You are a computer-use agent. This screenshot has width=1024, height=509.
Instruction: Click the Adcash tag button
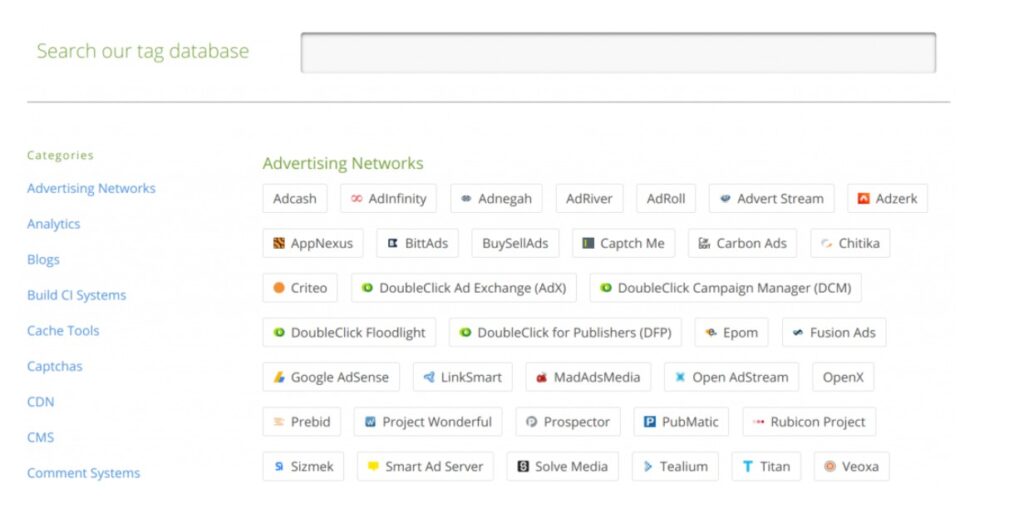point(295,199)
